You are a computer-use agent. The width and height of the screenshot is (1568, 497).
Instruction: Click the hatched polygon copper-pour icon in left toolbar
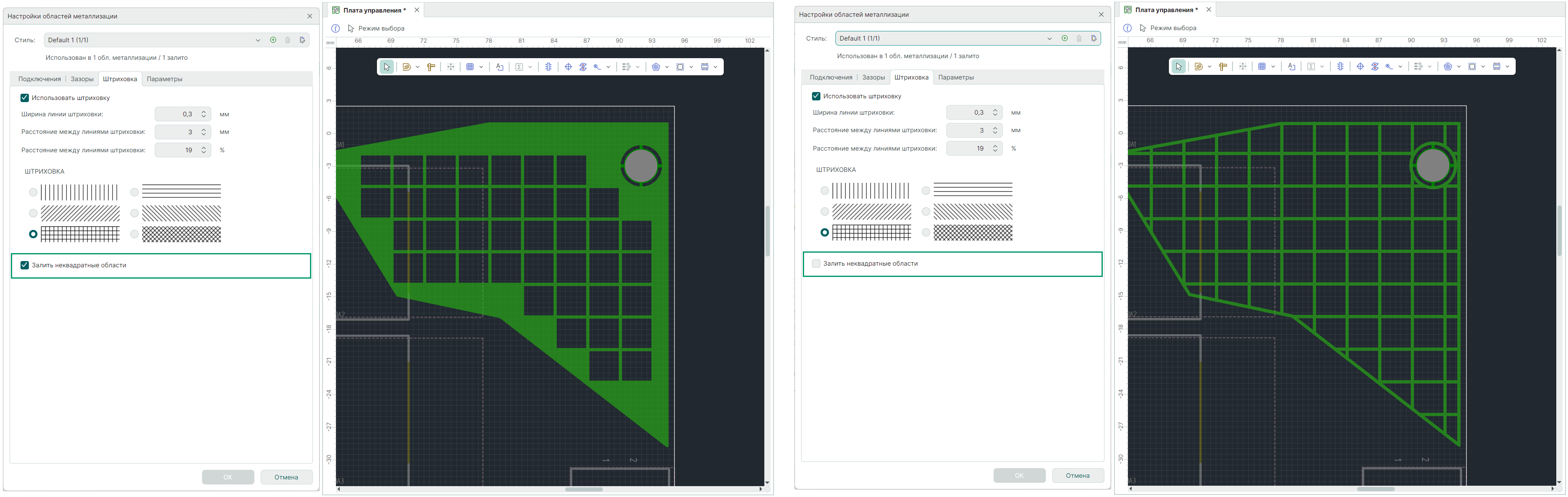click(656, 67)
